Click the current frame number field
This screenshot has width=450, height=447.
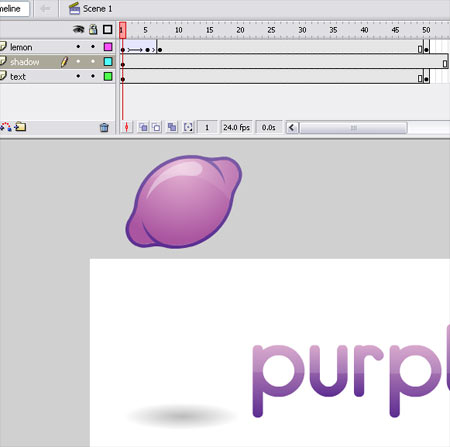click(x=207, y=127)
